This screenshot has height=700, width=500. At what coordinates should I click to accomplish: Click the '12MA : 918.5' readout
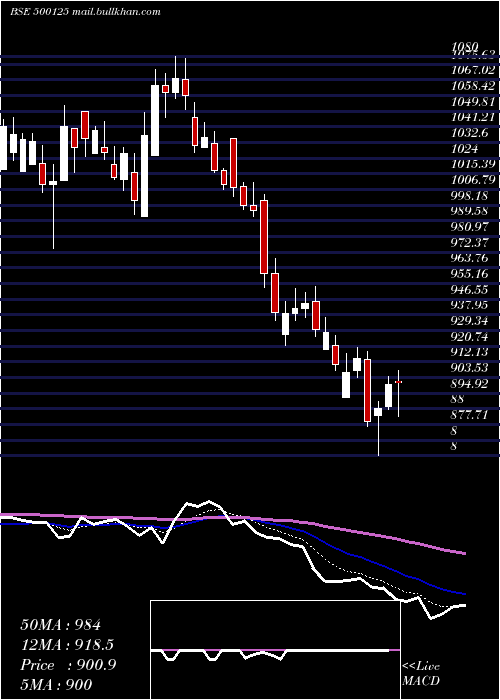(67, 644)
